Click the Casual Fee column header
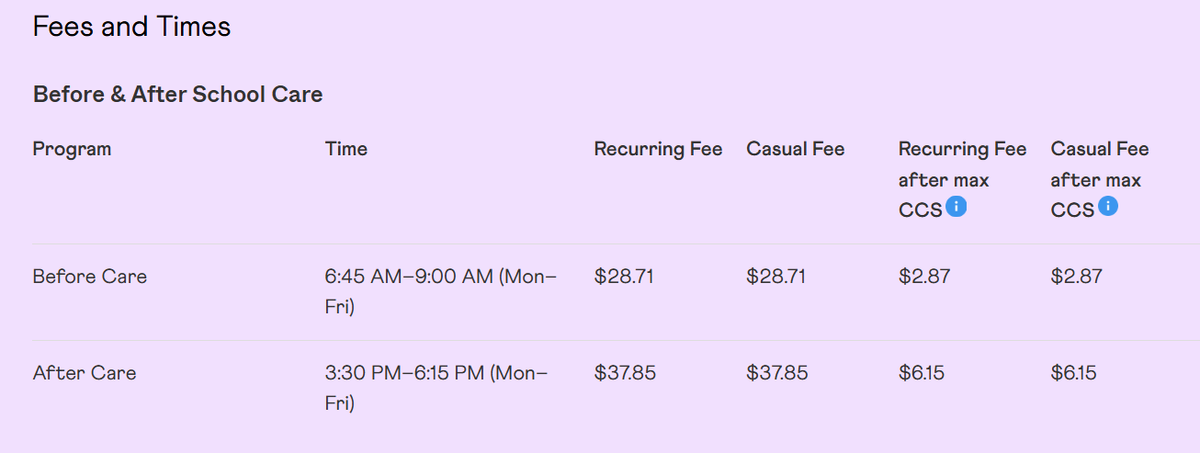Screen dimensions: 1200x453 pos(795,149)
